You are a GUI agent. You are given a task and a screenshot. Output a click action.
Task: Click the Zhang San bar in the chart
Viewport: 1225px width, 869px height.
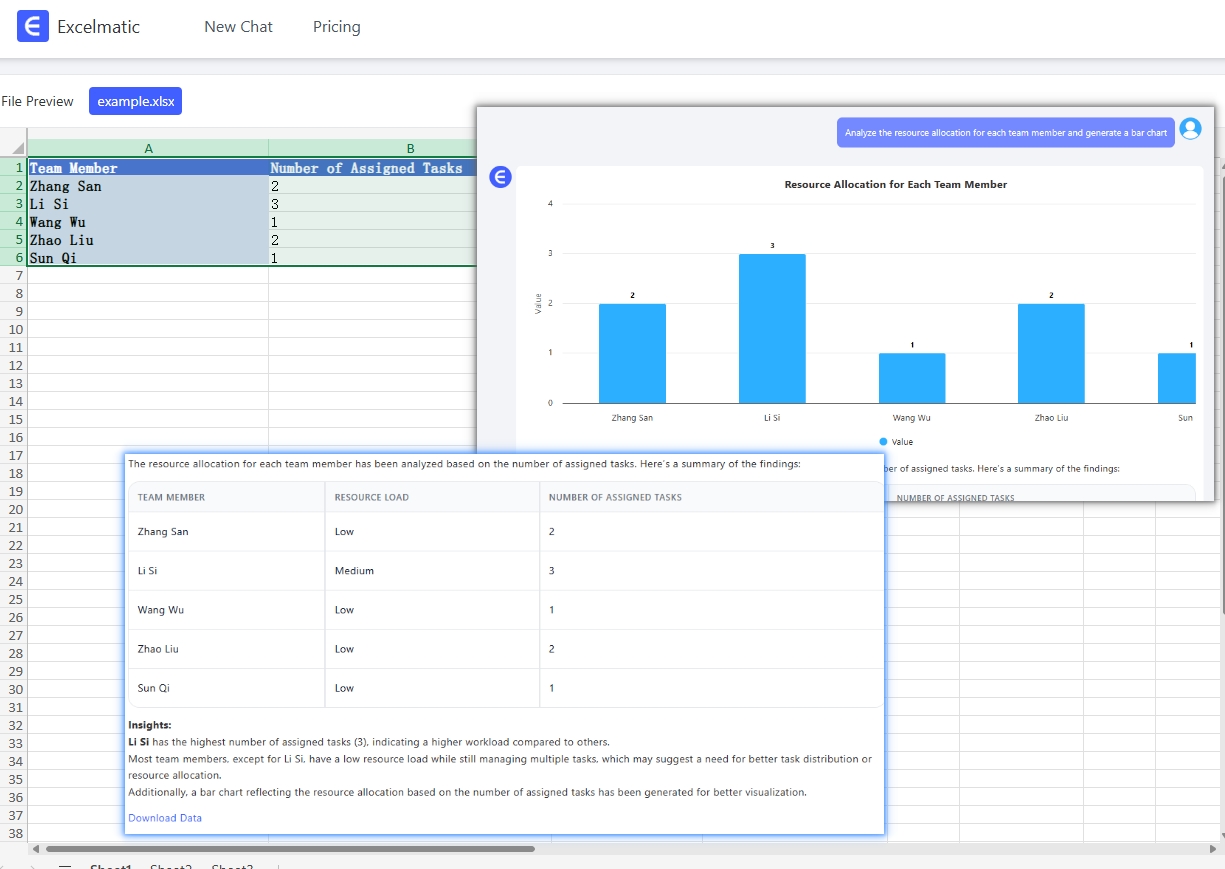pyautogui.click(x=632, y=353)
